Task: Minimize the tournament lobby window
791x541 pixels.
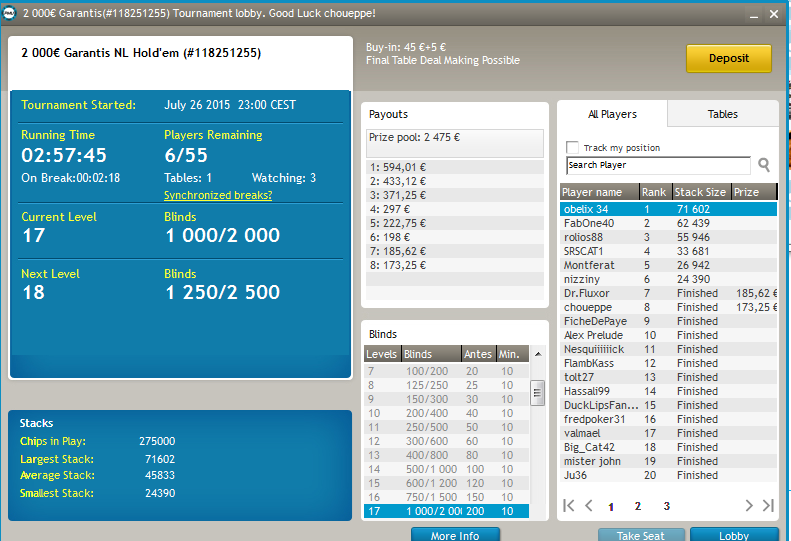Action: [754, 15]
